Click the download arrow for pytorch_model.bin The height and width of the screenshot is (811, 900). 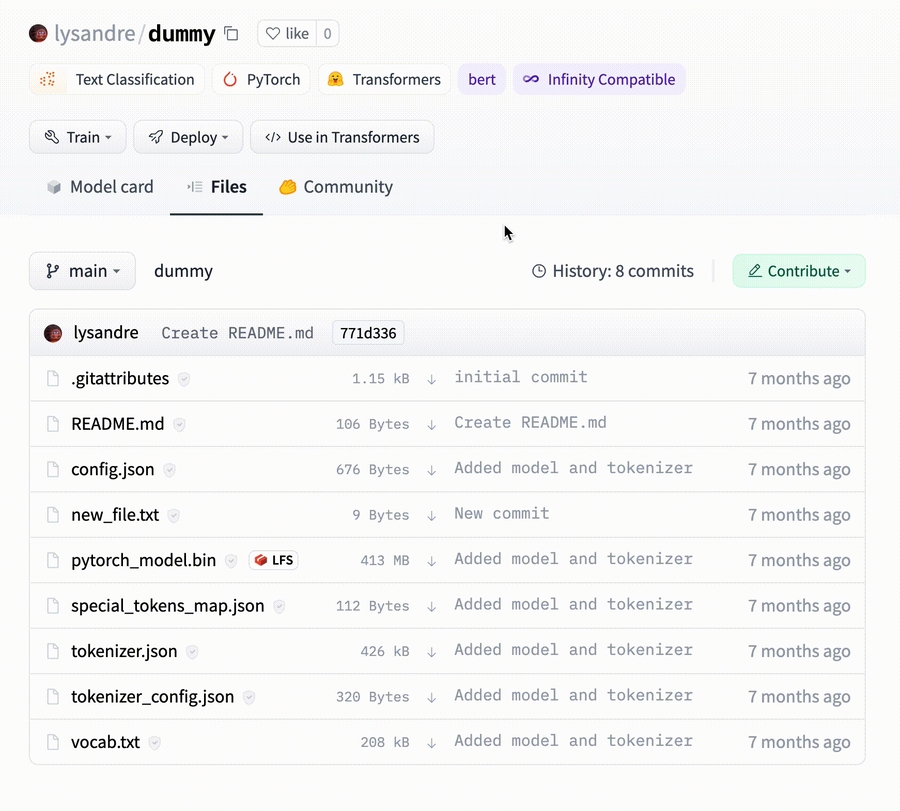[432, 561]
